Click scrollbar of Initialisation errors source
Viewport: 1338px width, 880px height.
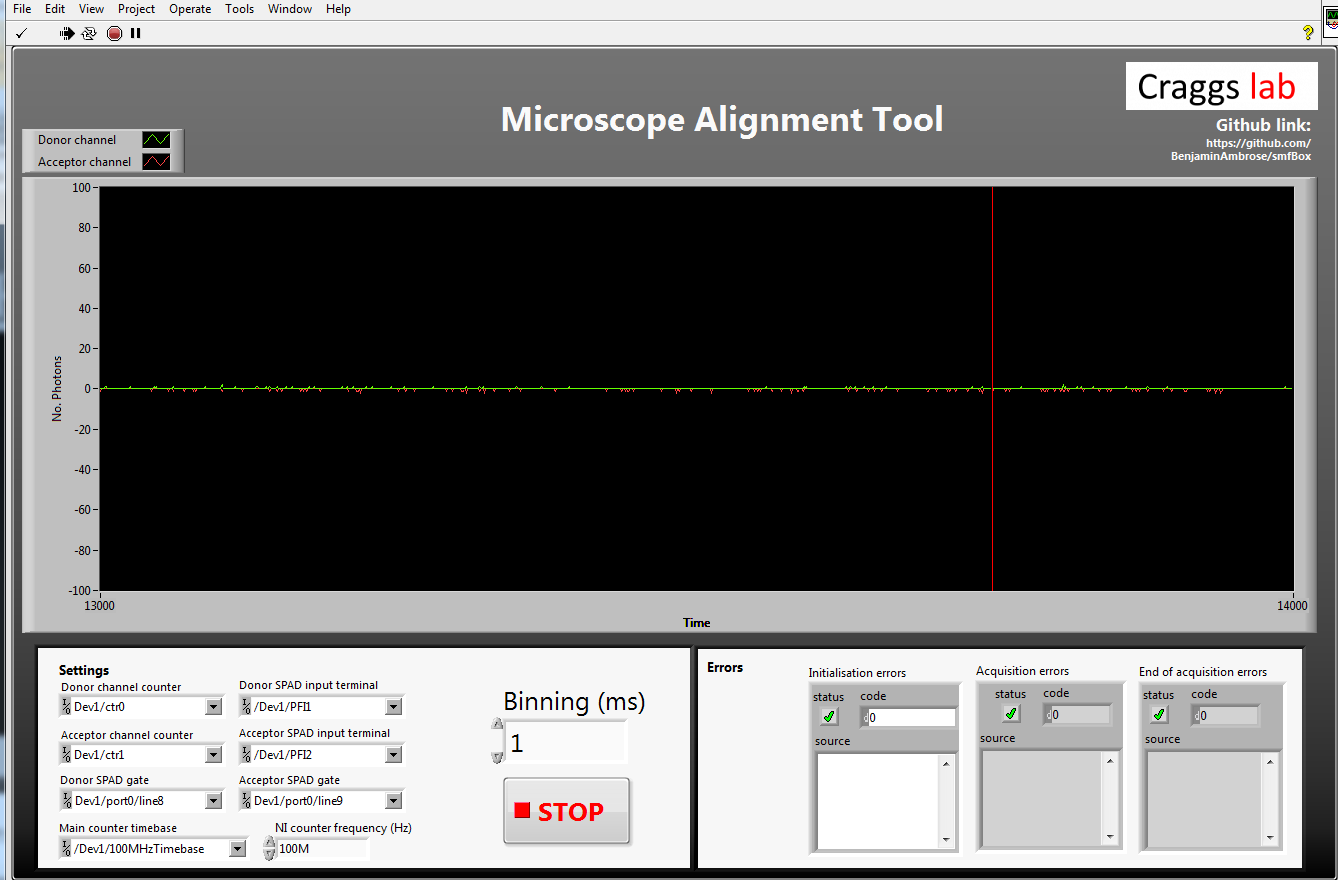coord(946,800)
